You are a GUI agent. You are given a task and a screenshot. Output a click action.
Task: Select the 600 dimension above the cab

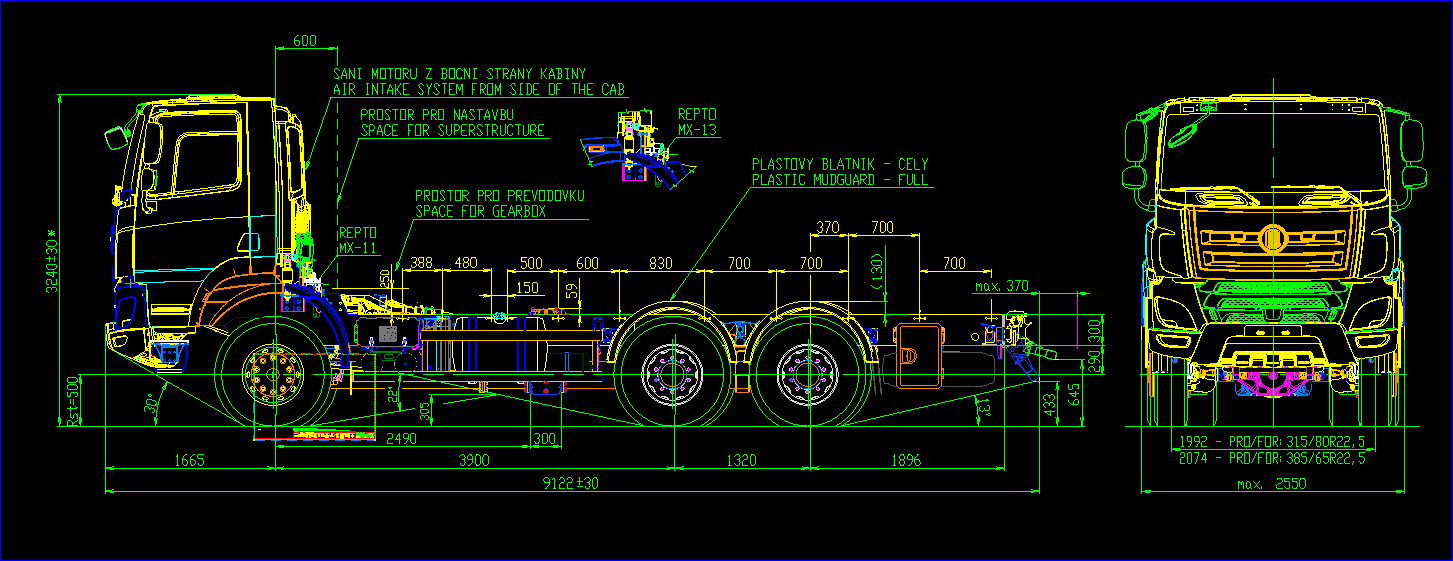(304, 41)
